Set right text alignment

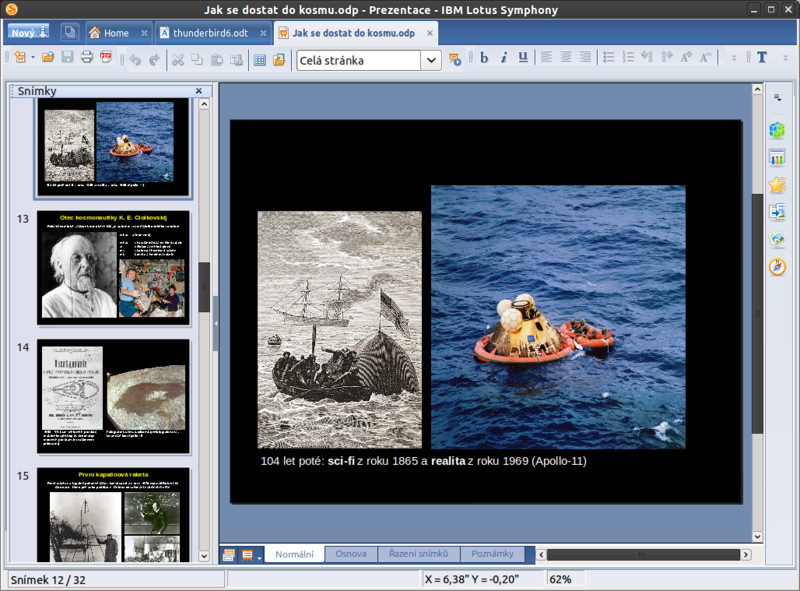click(585, 57)
